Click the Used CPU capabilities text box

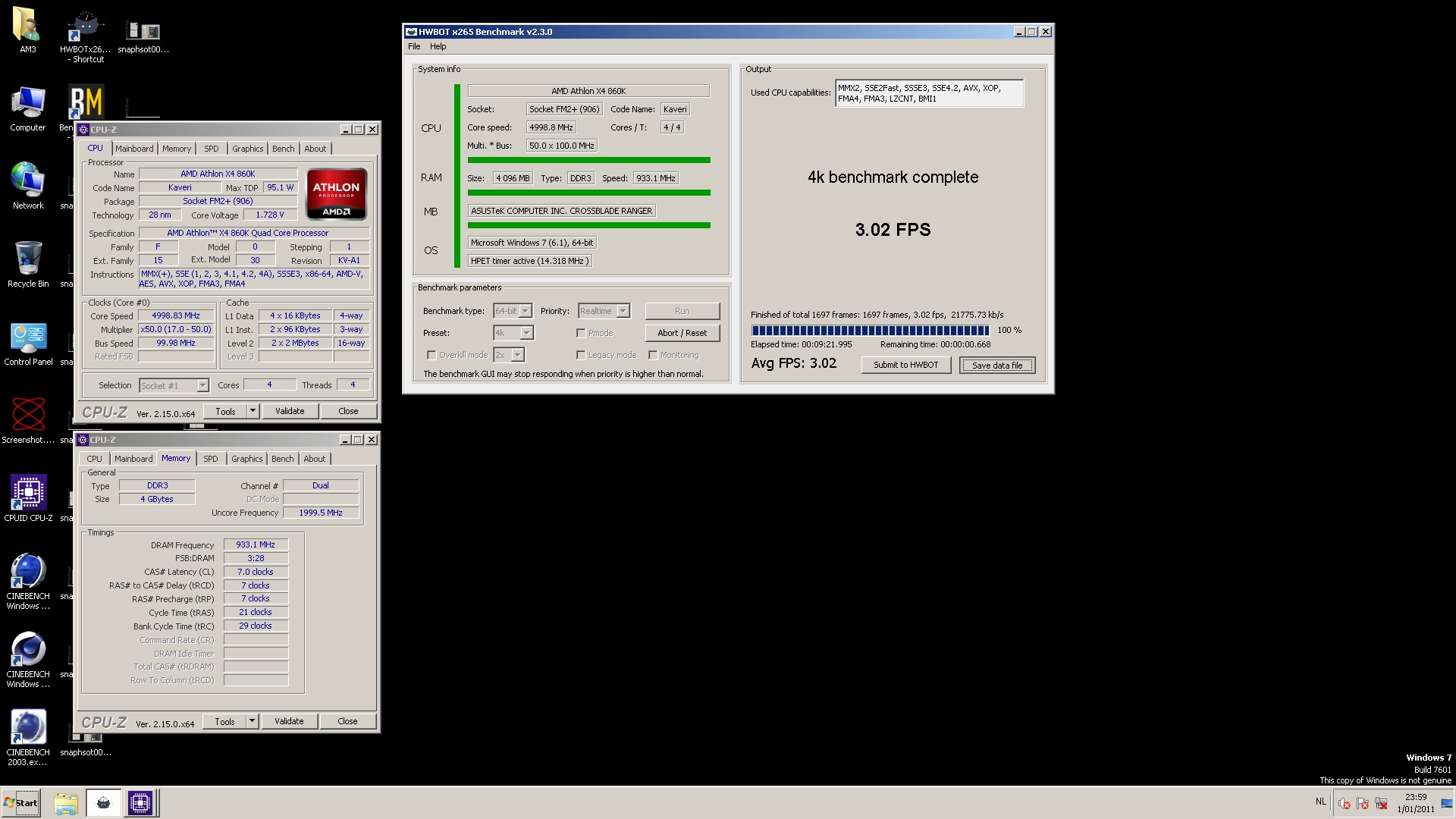[930, 93]
